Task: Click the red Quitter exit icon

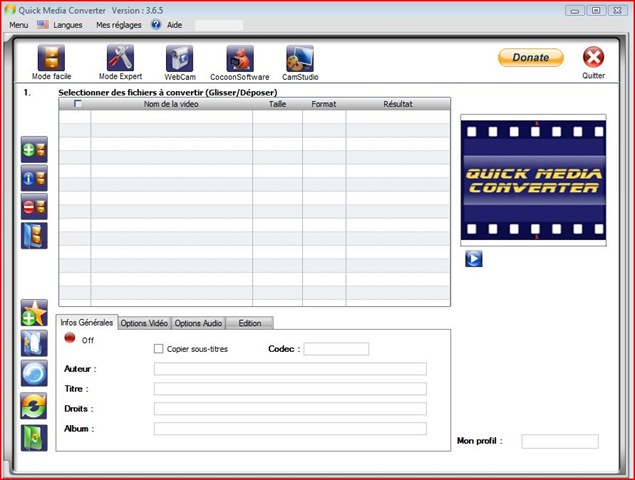Action: coord(593,57)
